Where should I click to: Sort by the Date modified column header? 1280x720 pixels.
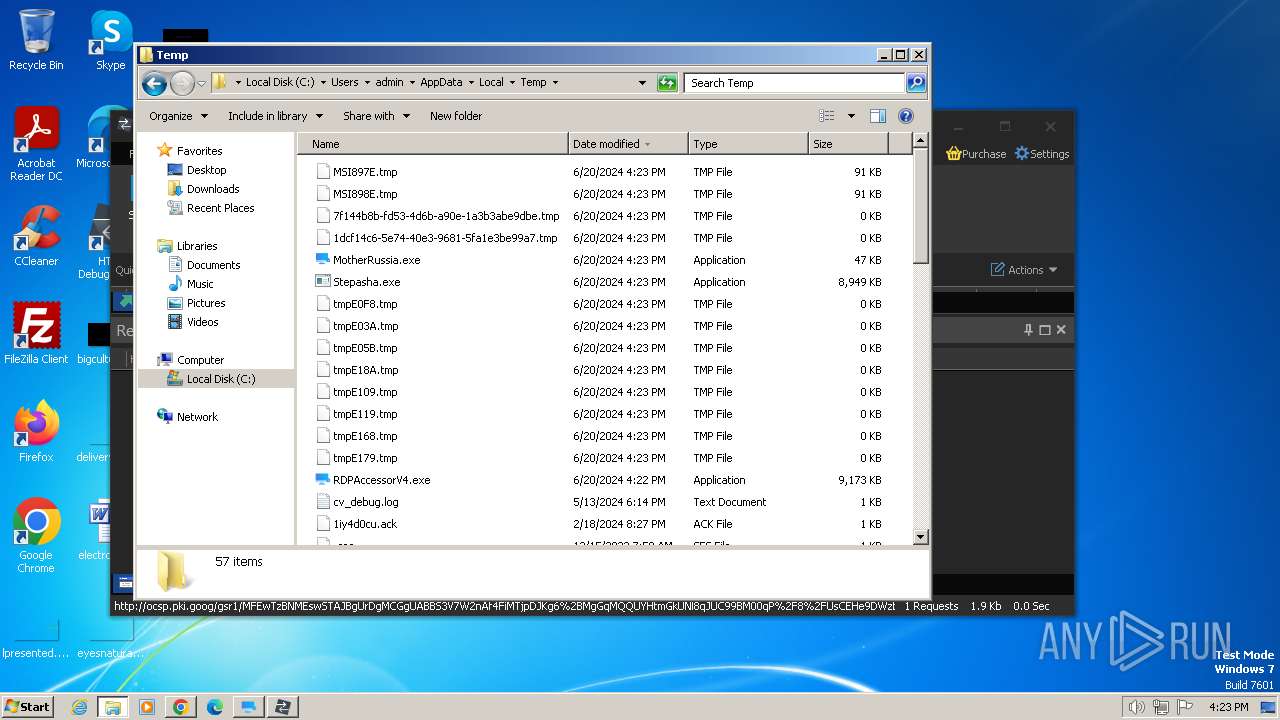point(628,144)
